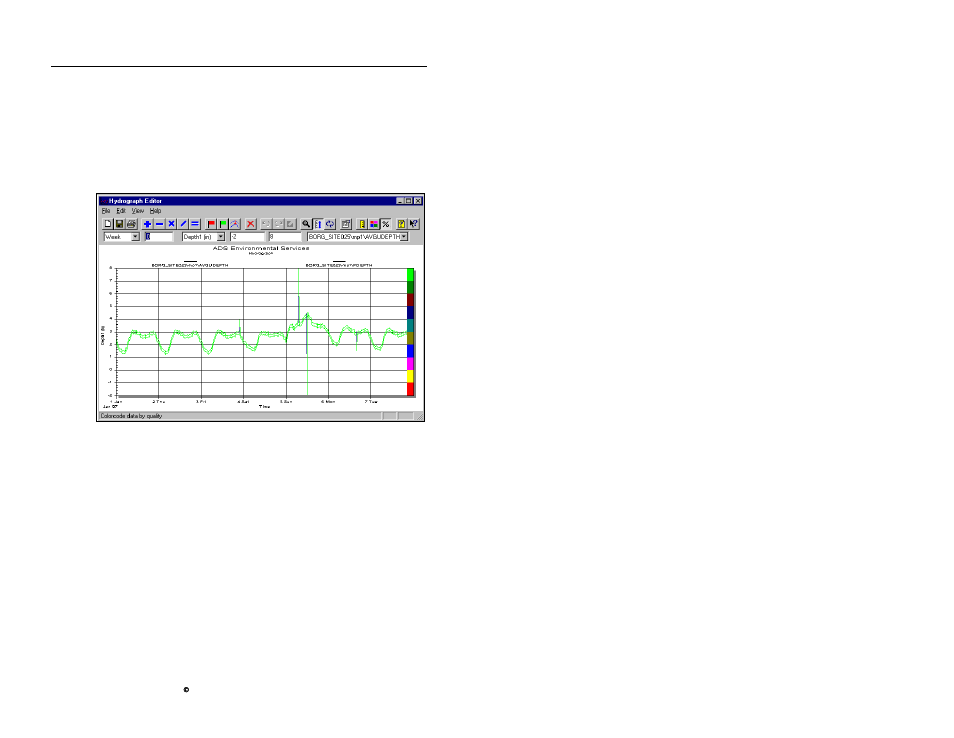The image size is (954, 738).
Task: Click the input field next to Week dropdown
Action: (158, 237)
